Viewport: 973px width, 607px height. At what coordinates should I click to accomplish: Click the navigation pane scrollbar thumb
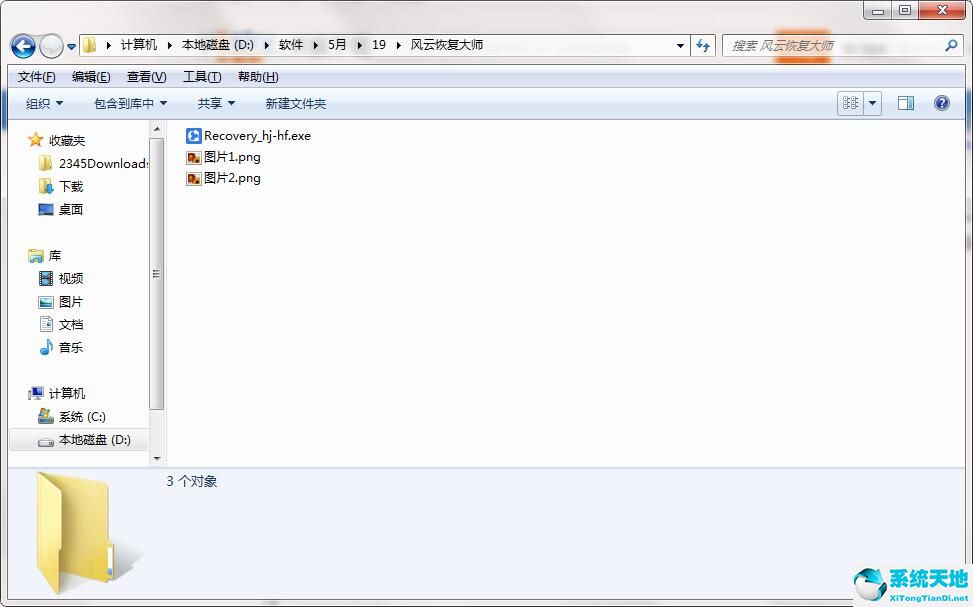coord(157,274)
